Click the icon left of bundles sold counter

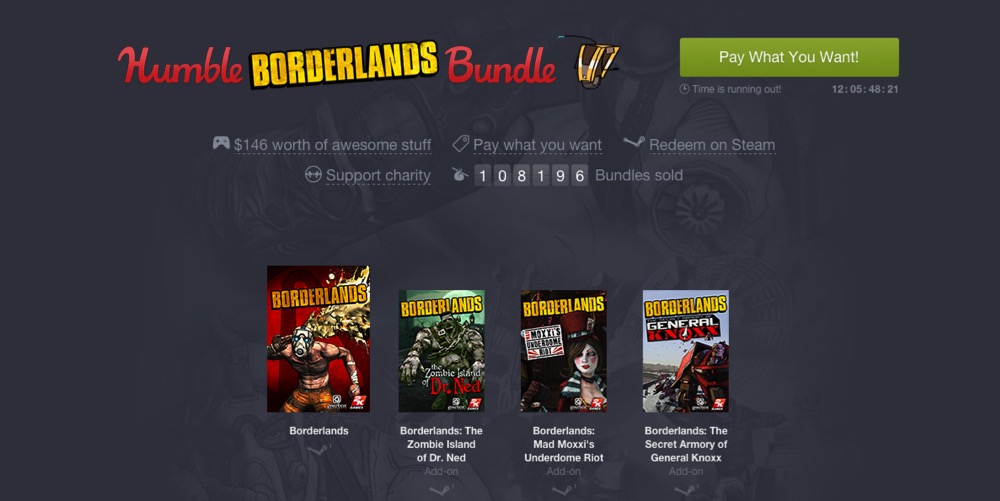click(x=460, y=174)
